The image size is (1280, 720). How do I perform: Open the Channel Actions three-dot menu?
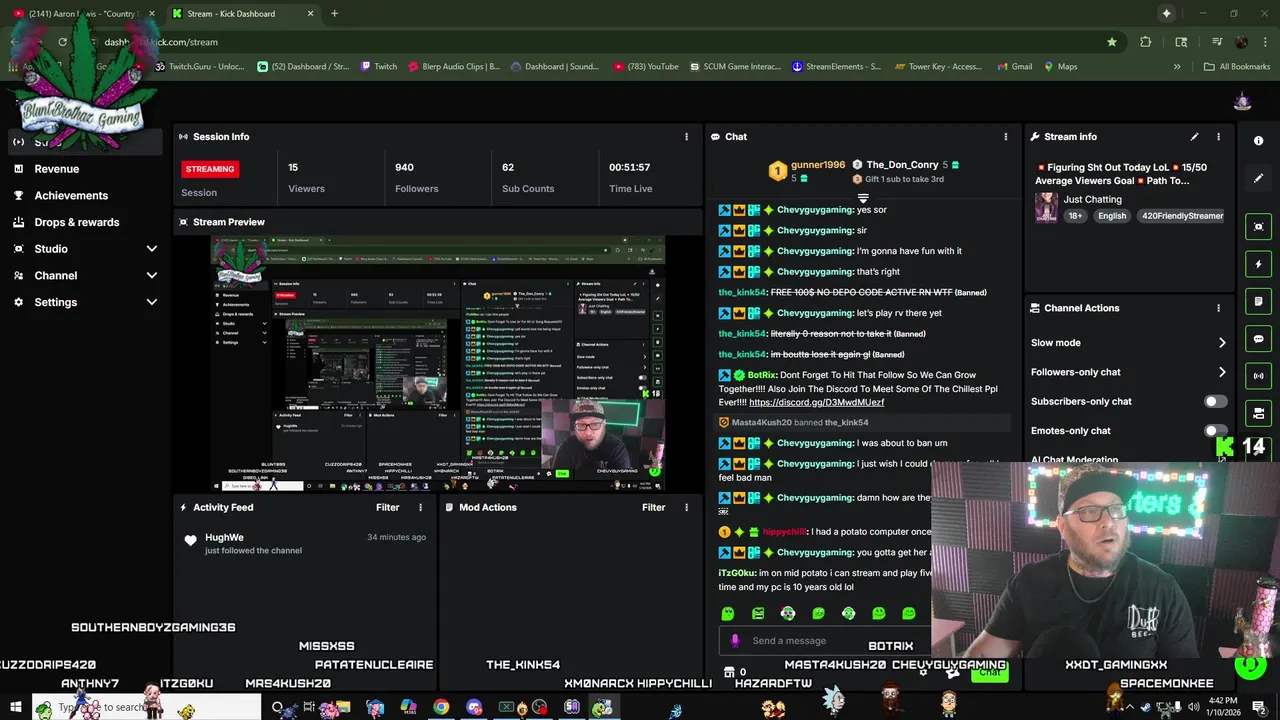[x=1218, y=308]
